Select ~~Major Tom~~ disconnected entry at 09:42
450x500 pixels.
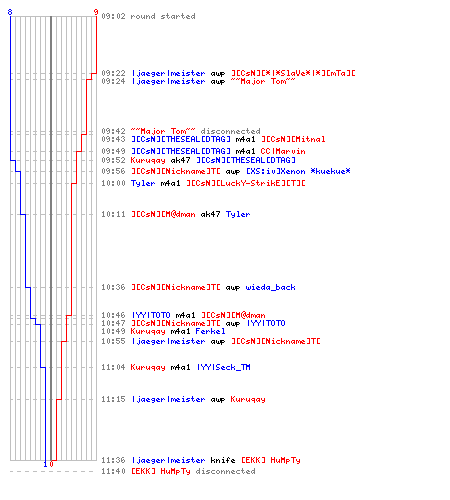click(195, 131)
